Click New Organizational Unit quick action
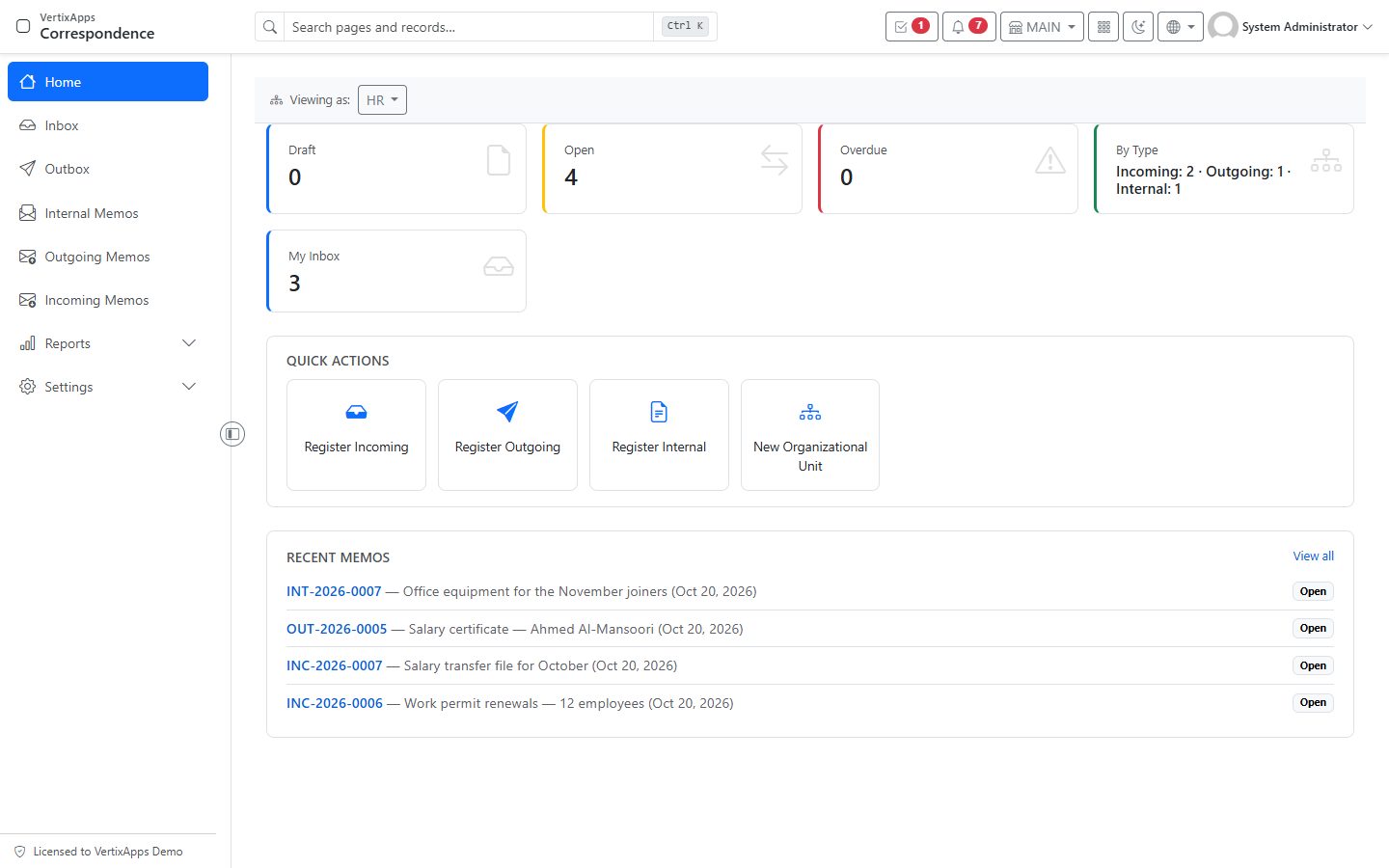 pyautogui.click(x=810, y=435)
